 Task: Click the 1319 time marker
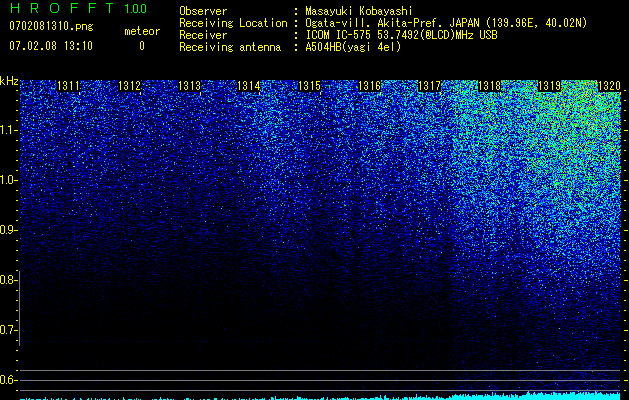549,86
